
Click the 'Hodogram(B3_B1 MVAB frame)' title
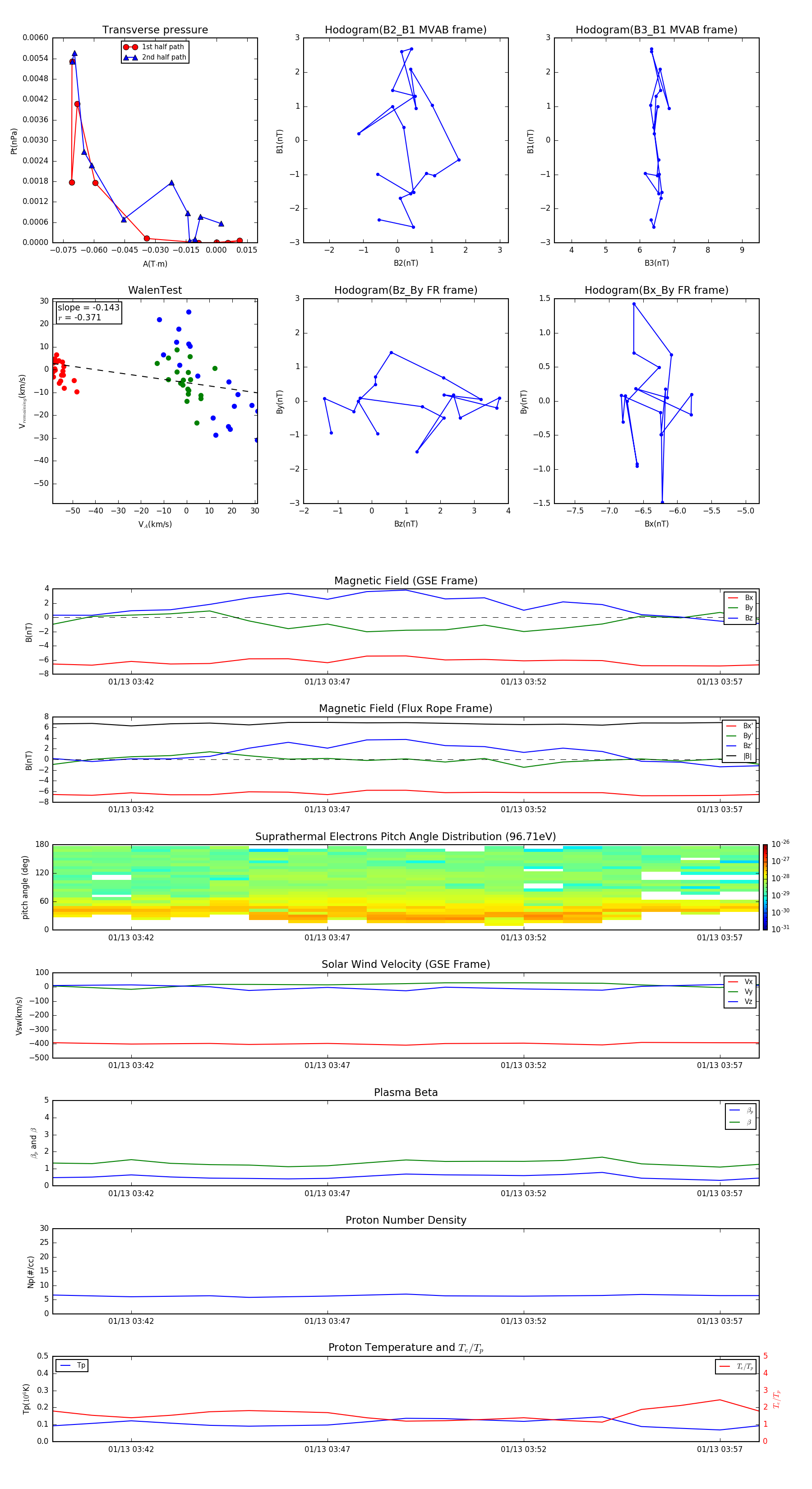pos(656,30)
